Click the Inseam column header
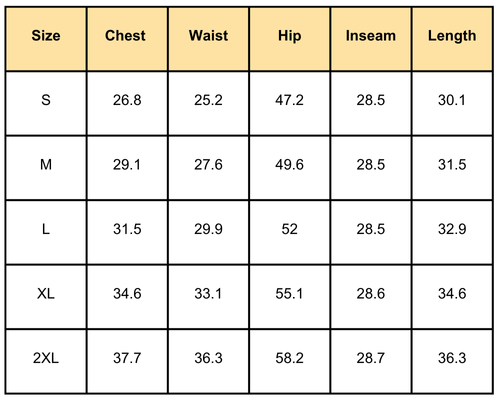Image resolution: width=500 pixels, height=400 pixels. coord(371,36)
